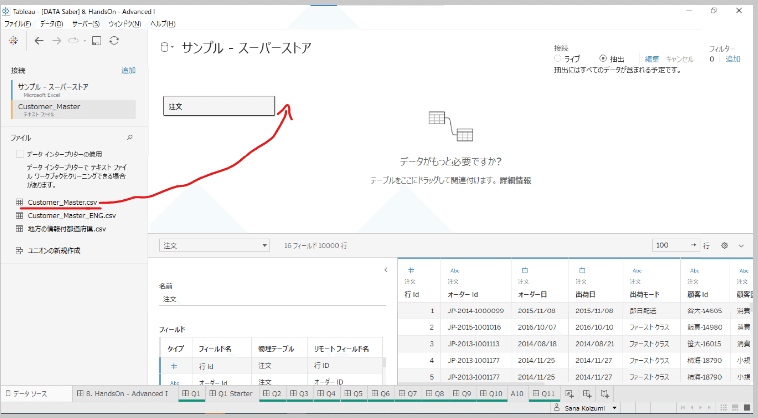Click the 追加 link next to 接続
The image size is (758, 418).
[x=128, y=71]
